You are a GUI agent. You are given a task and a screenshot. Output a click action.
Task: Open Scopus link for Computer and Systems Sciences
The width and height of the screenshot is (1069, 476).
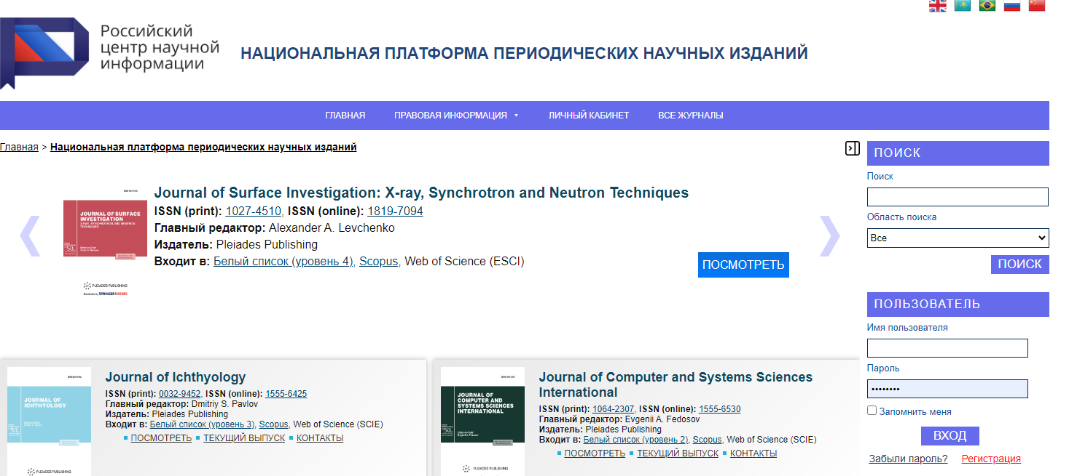pos(707,439)
